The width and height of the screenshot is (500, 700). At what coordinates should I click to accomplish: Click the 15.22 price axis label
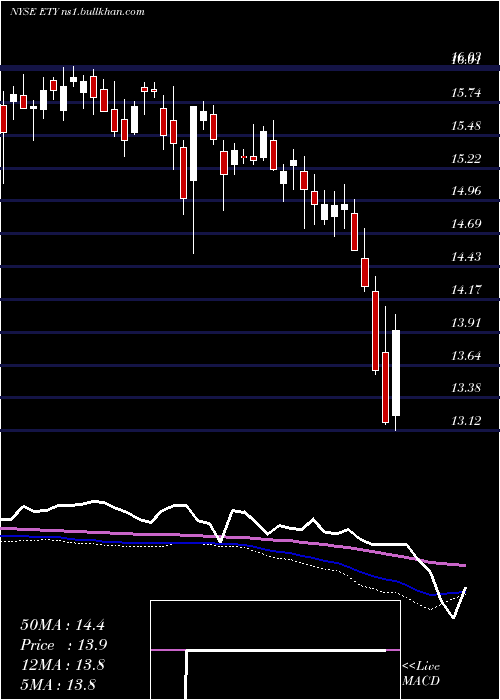466,158
